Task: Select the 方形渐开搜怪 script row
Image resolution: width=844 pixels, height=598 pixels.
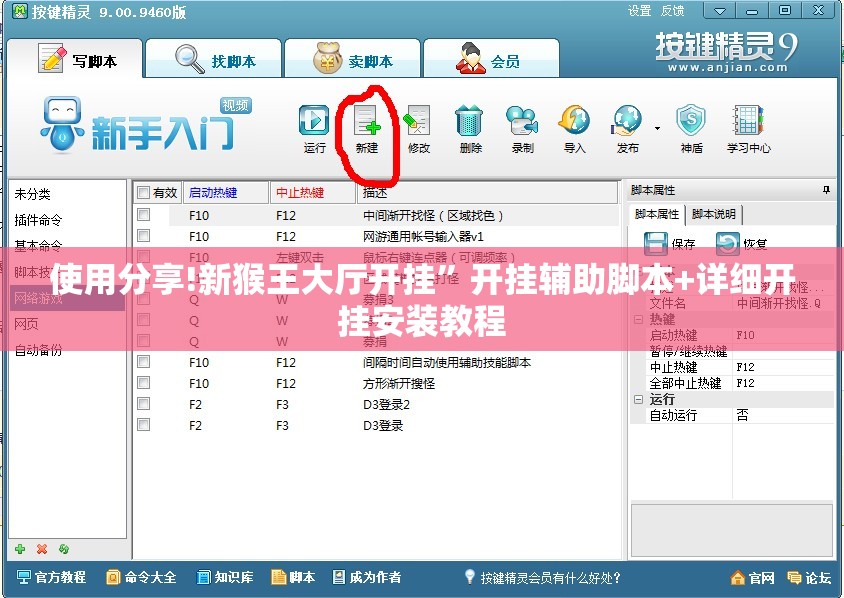Action: pos(377,383)
